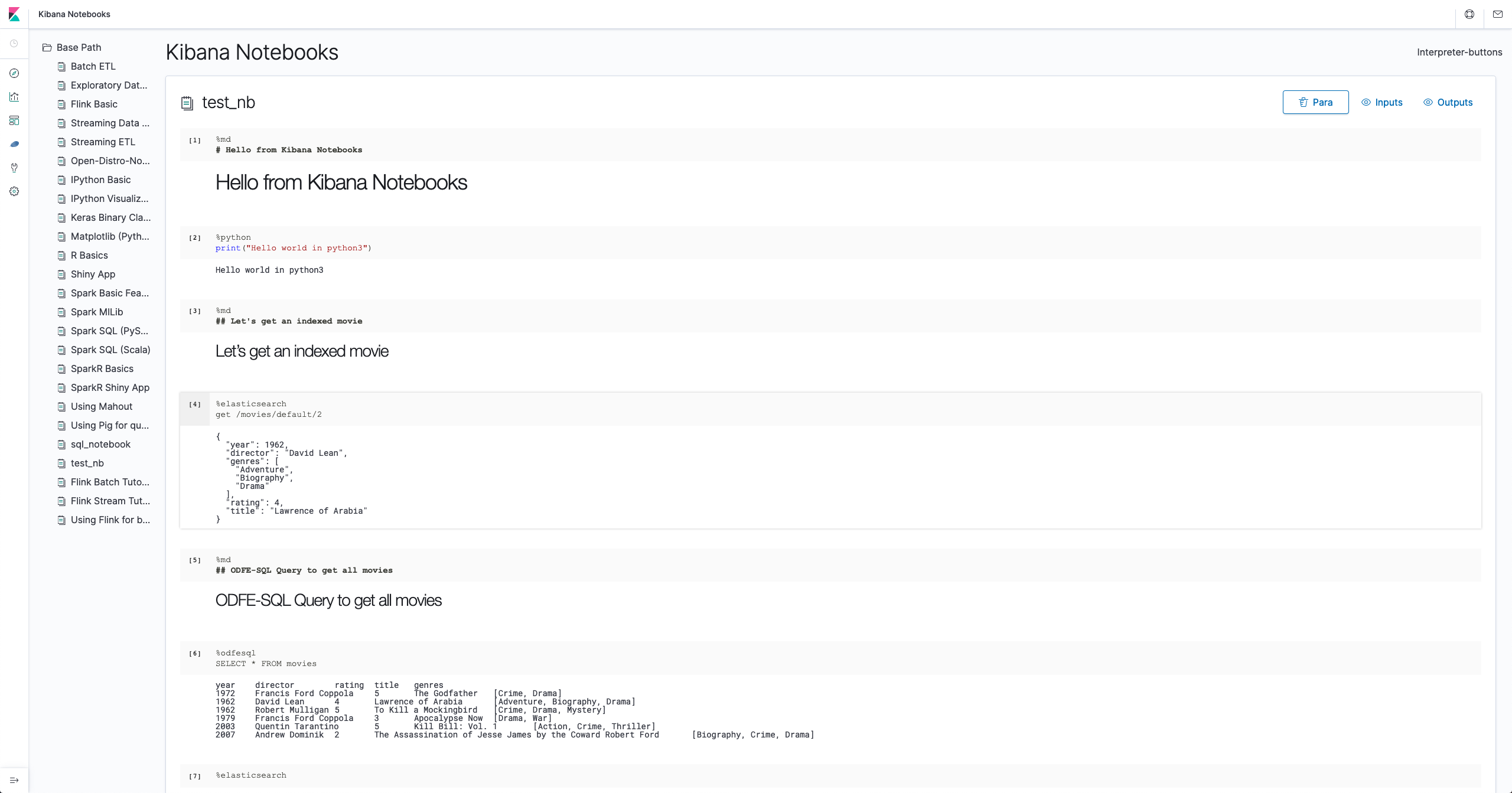This screenshot has width=1512, height=793.
Task: Click the notebook icon beside test_nb title
Action: (187, 103)
